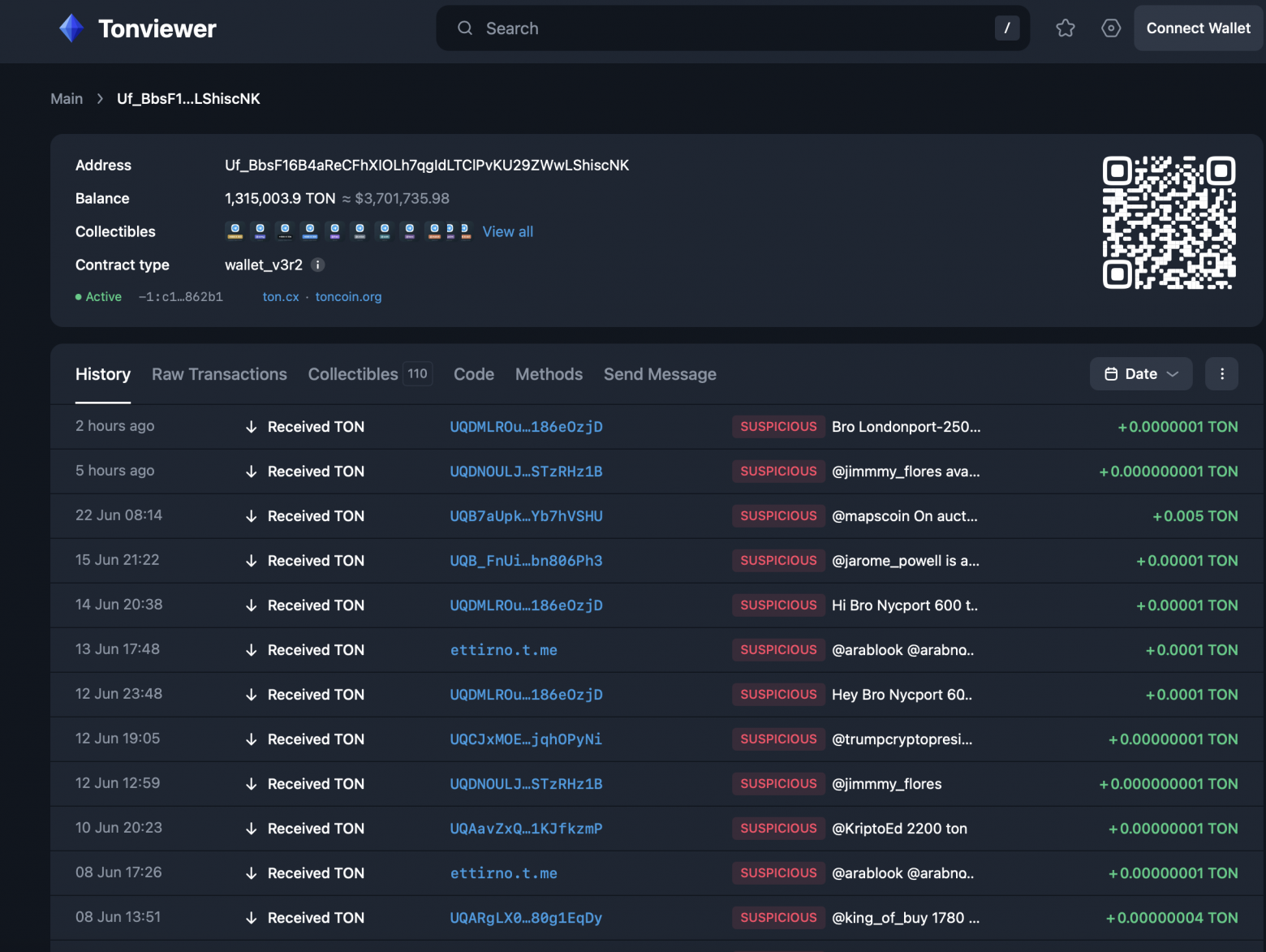The width and height of the screenshot is (1266, 952).
Task: Click the @jarome_powell comment text
Action: (x=906, y=561)
